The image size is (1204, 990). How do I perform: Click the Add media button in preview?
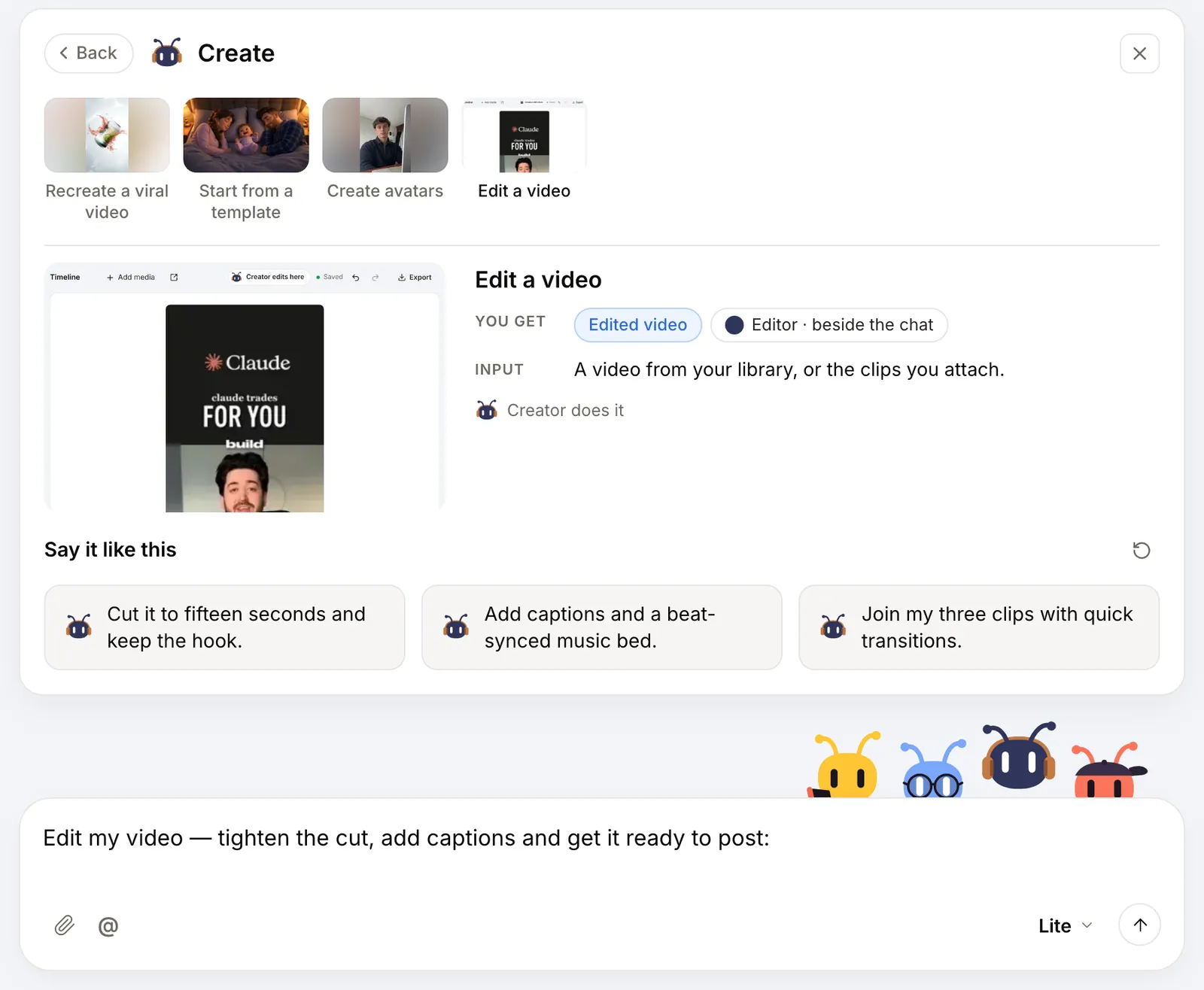pyautogui.click(x=131, y=278)
